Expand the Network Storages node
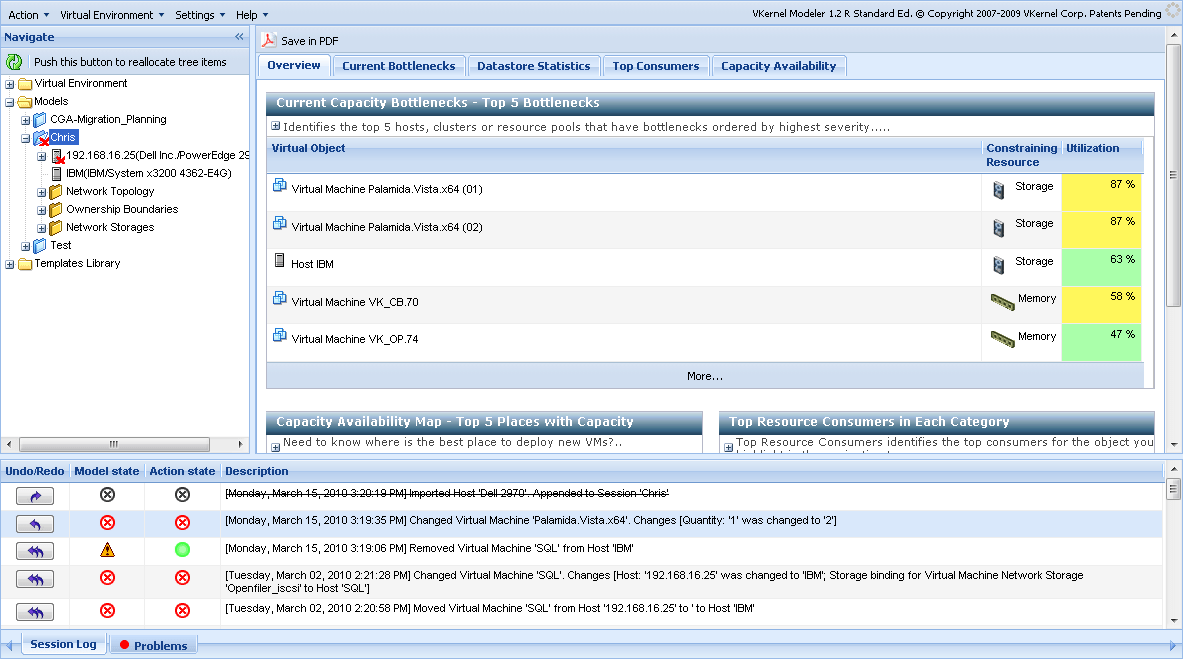This screenshot has width=1183, height=659. pyautogui.click(x=41, y=229)
